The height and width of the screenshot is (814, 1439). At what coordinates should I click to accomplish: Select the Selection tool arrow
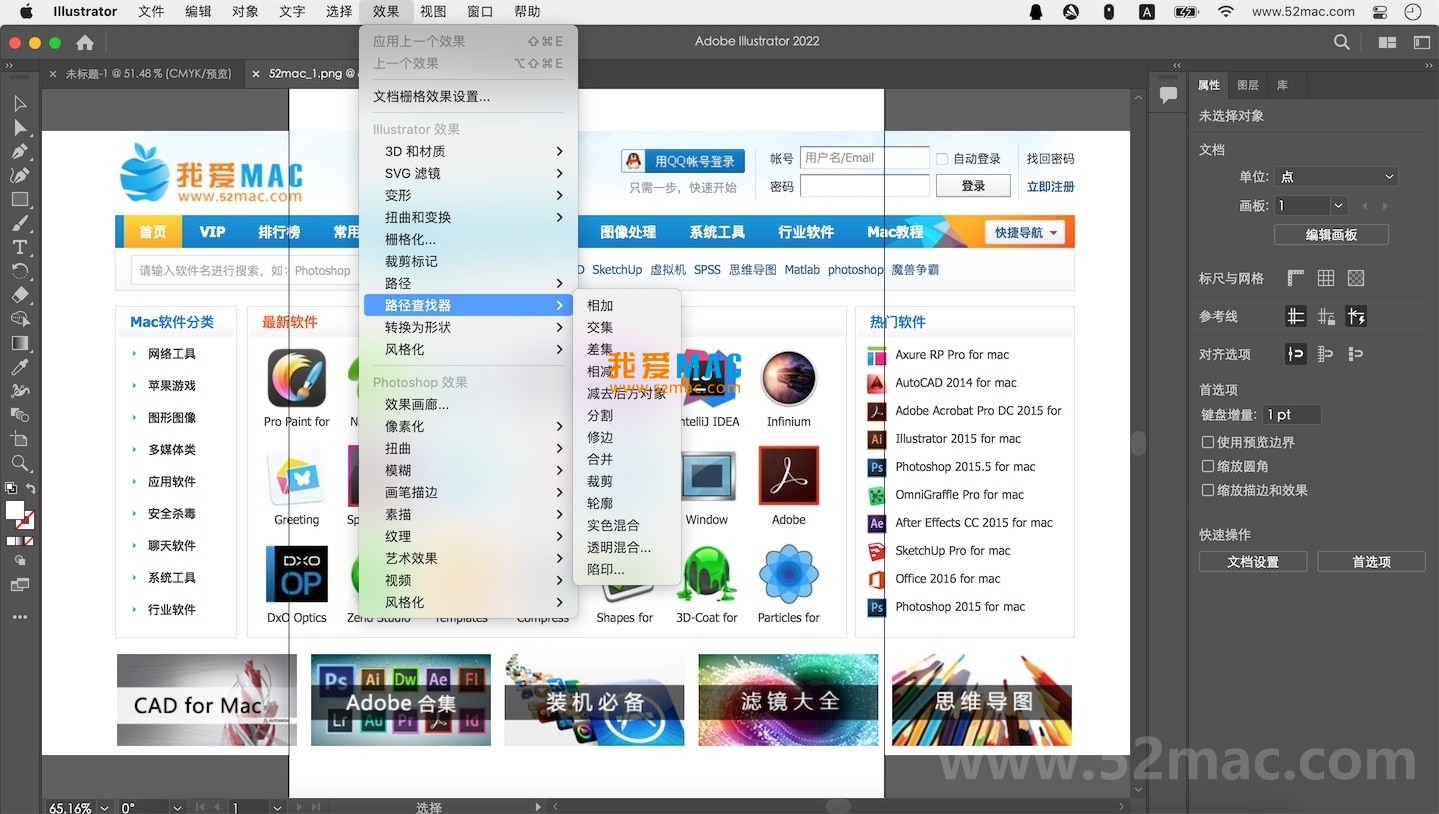[19, 104]
